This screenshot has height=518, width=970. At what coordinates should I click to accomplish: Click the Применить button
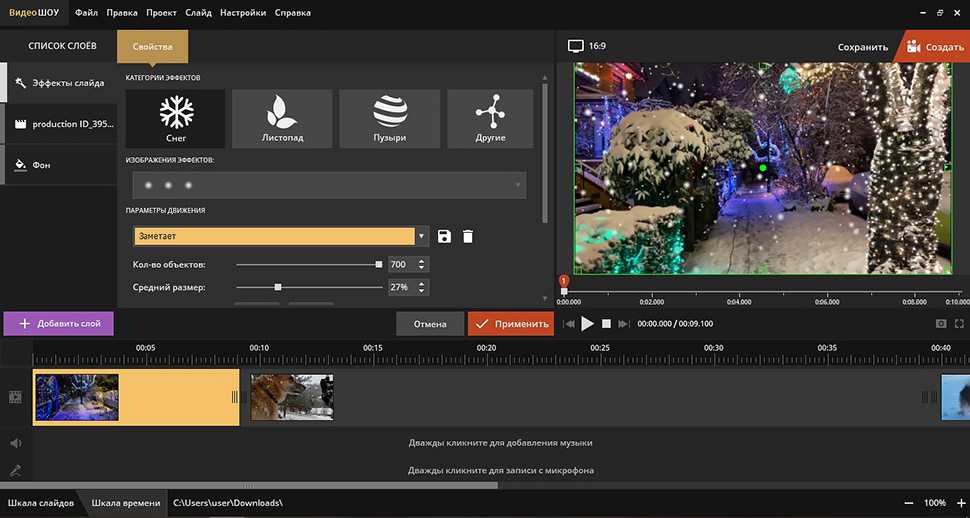pos(511,324)
